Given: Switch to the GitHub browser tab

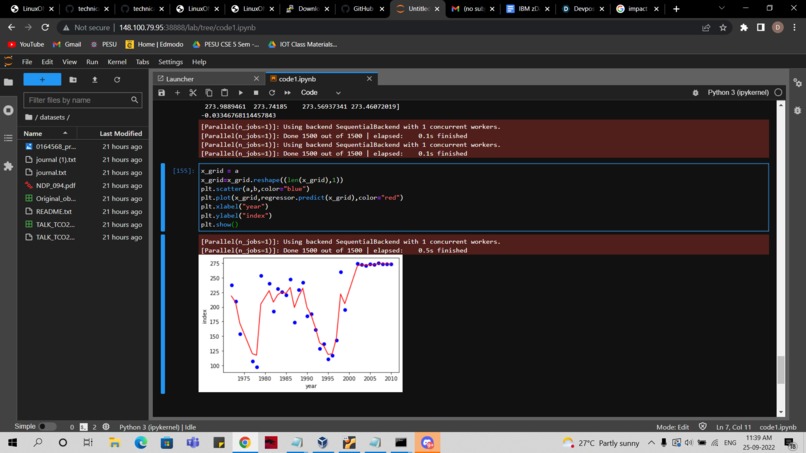Looking at the screenshot, I should point(363,9).
